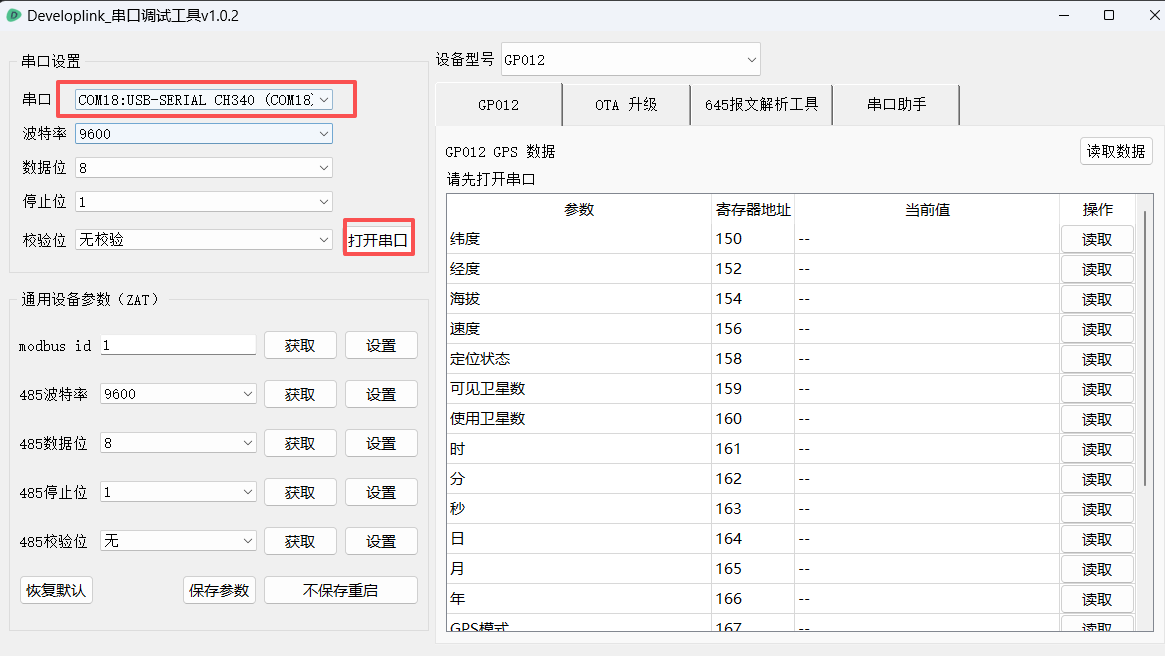Select the 纬度 parameter cell
The width and height of the screenshot is (1165, 656).
tap(579, 238)
